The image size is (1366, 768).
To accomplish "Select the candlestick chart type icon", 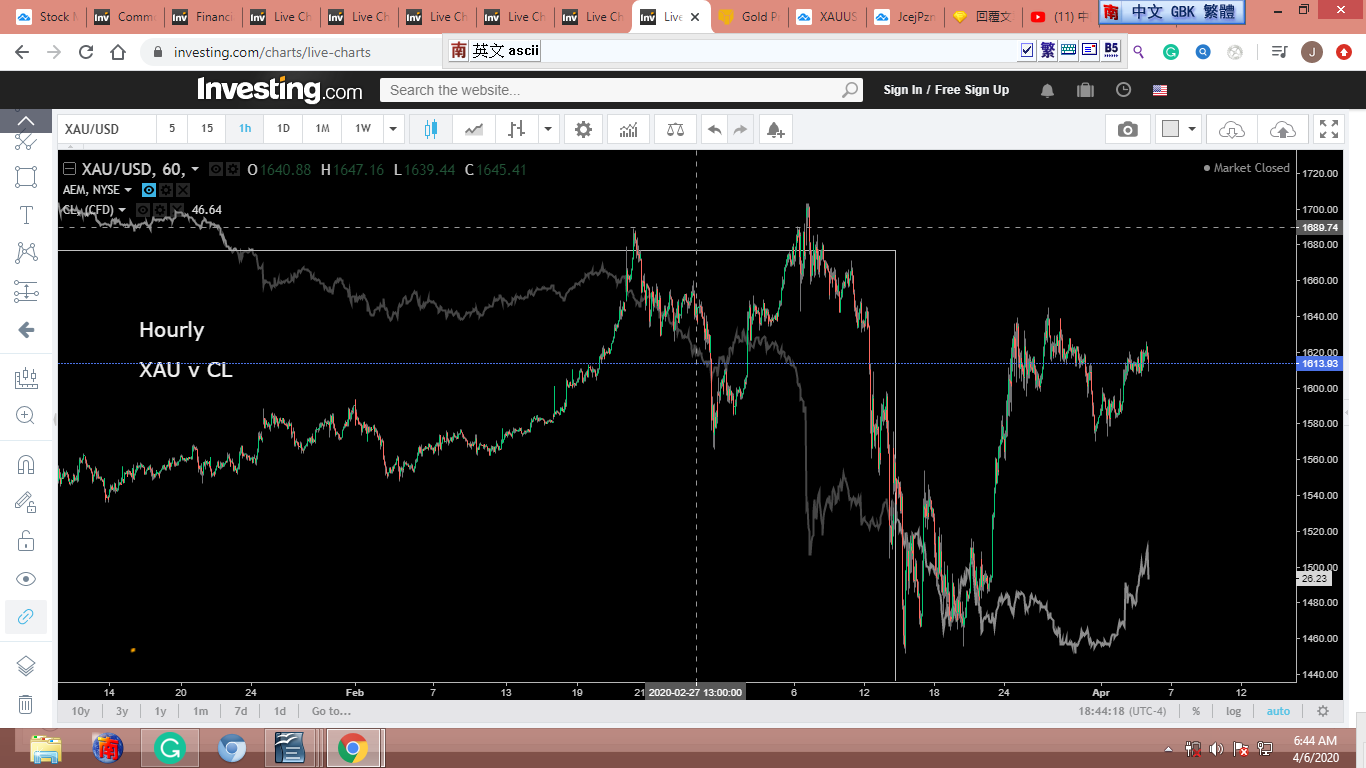I will [431, 129].
